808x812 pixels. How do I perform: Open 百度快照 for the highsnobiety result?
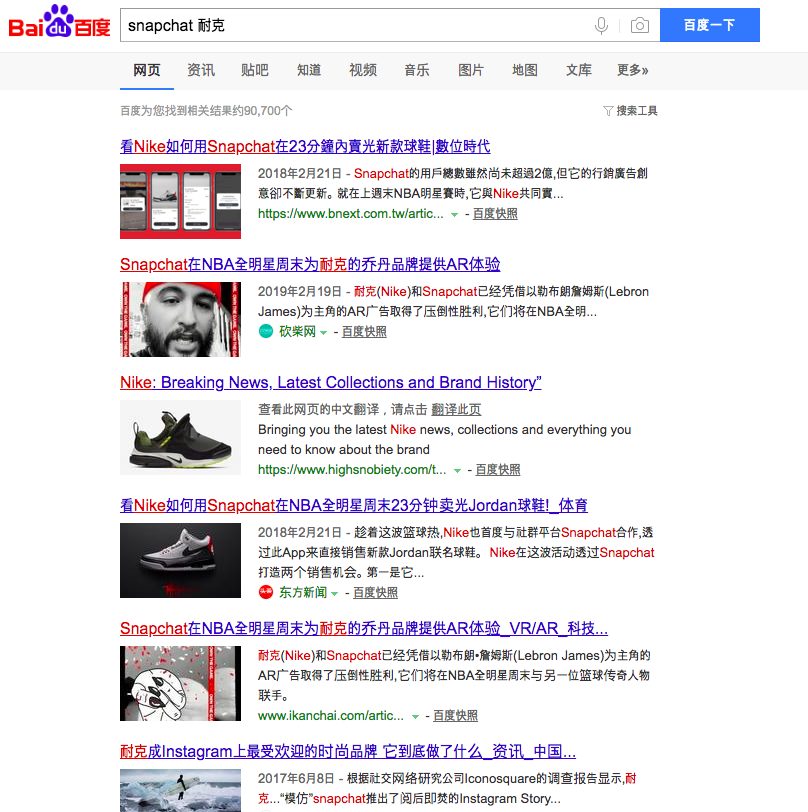click(x=498, y=470)
